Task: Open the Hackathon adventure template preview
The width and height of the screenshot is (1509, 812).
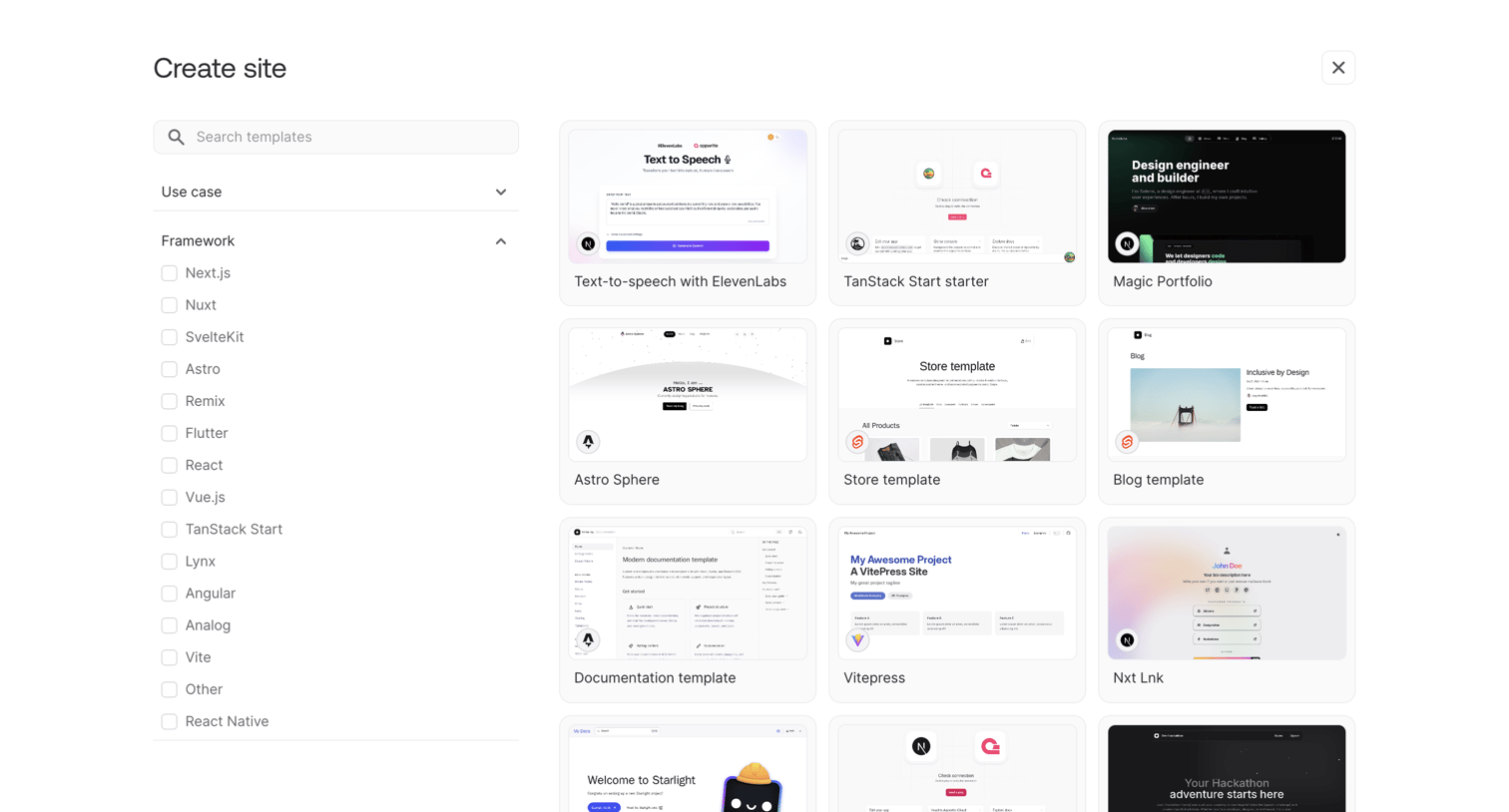Action: click(1227, 768)
